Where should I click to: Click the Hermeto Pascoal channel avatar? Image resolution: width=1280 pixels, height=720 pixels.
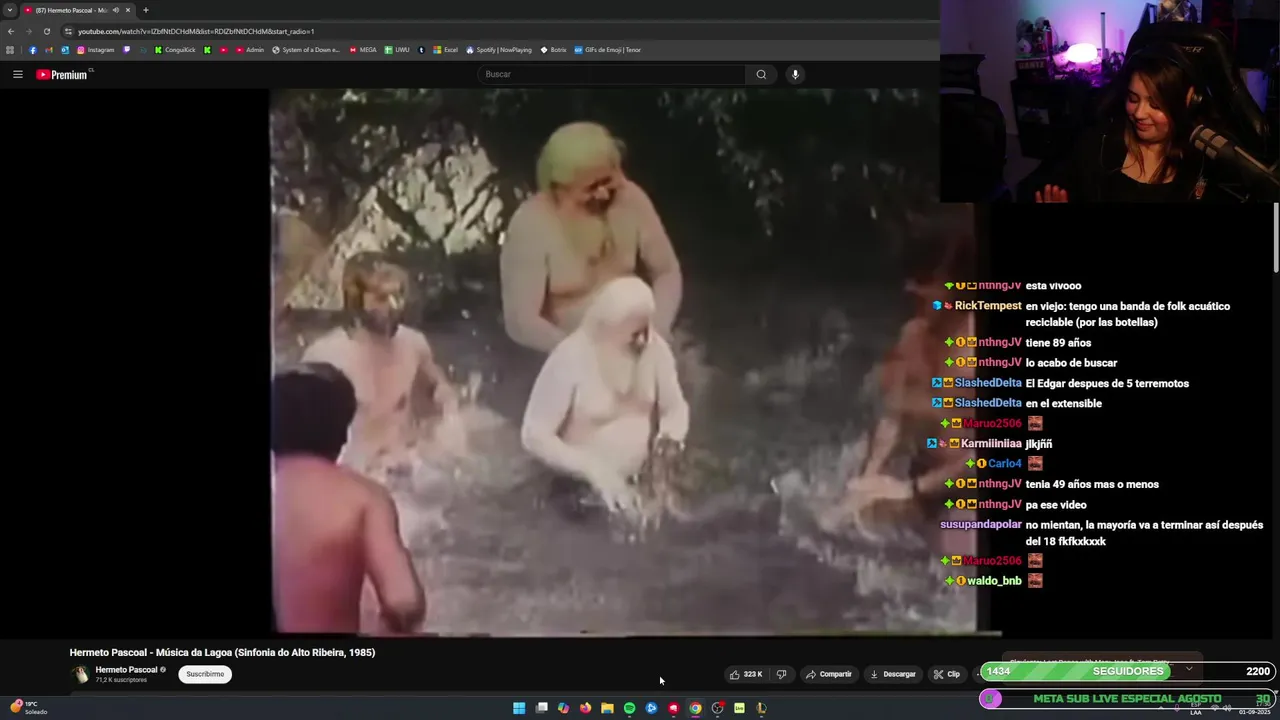point(80,674)
